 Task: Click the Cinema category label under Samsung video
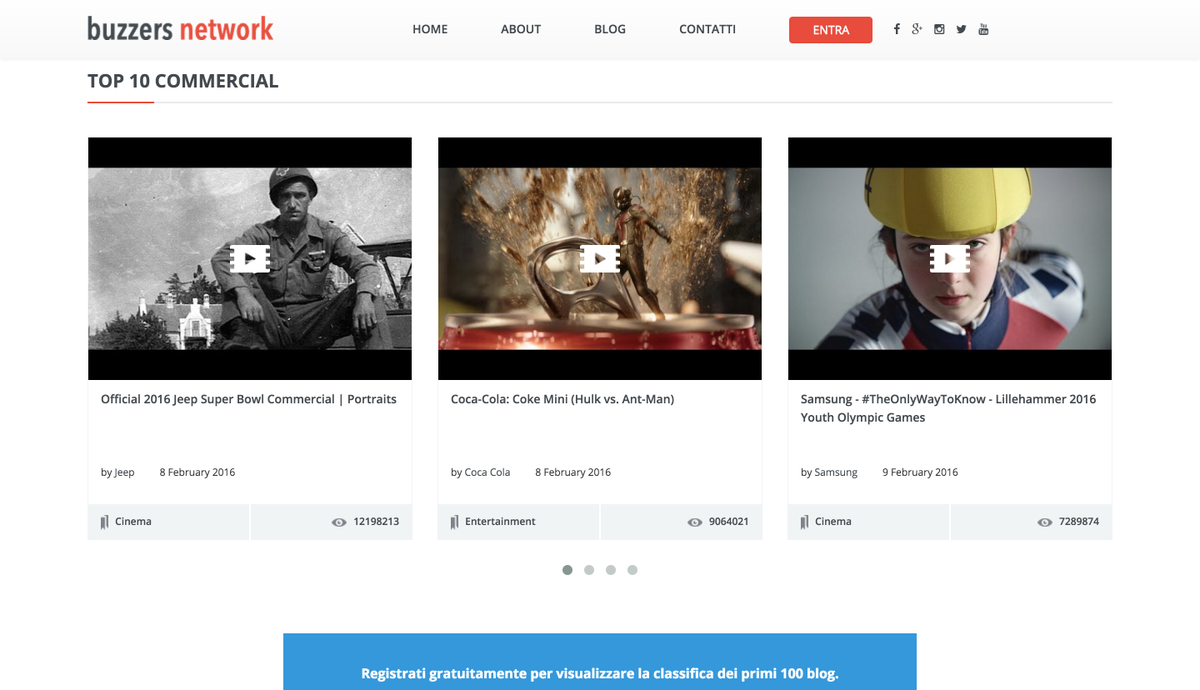(x=833, y=521)
